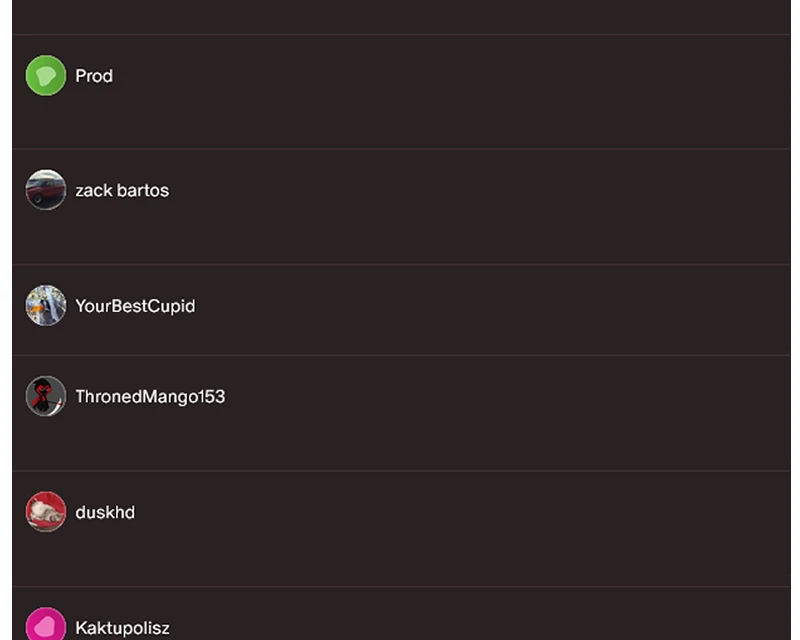Open Kaktupolisz's pink avatar icon
Screen dimensions: 800x640
click(46, 624)
